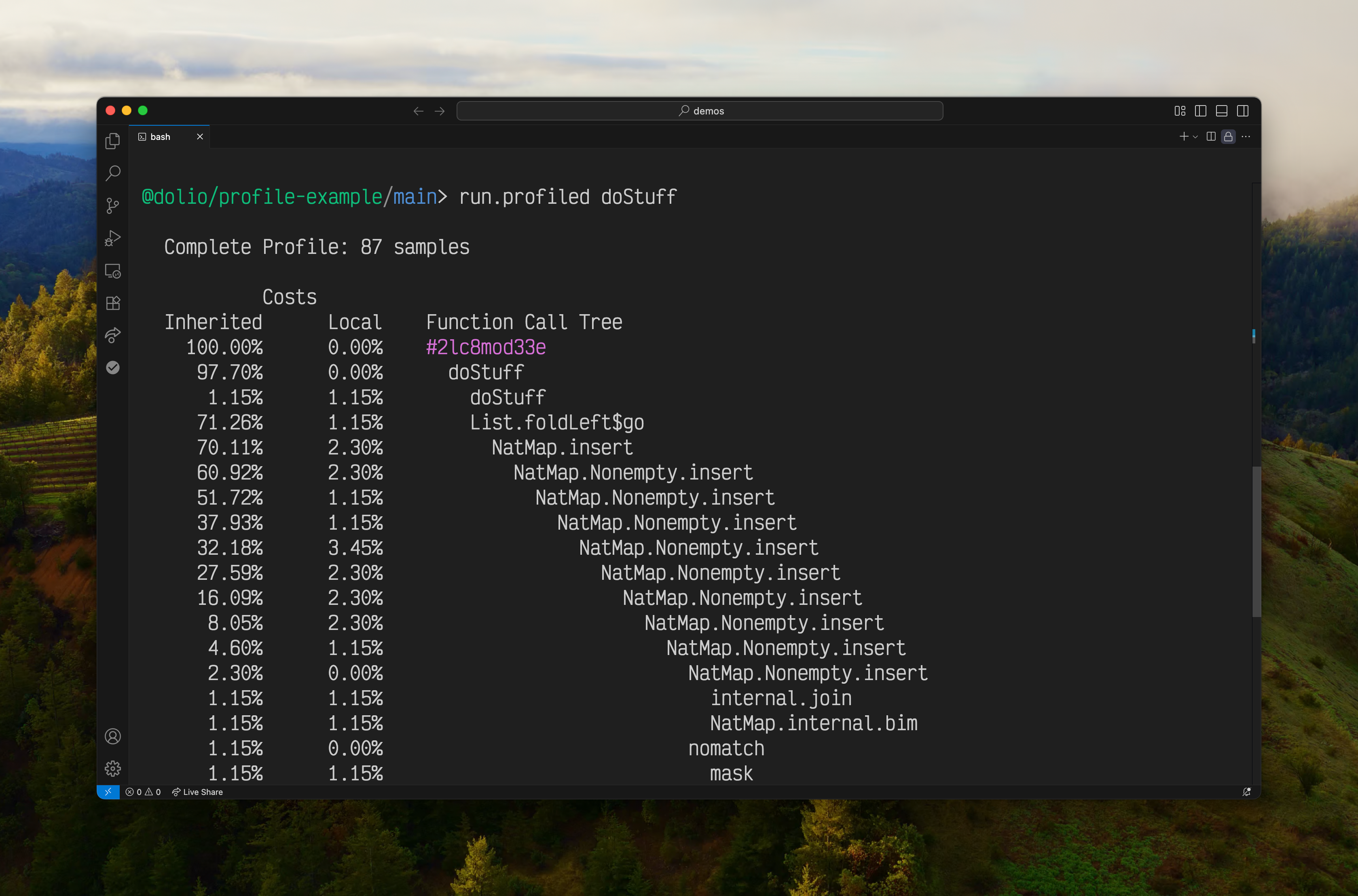Click Live Share in the status bar
This screenshot has height=896, width=1358.
click(x=198, y=792)
